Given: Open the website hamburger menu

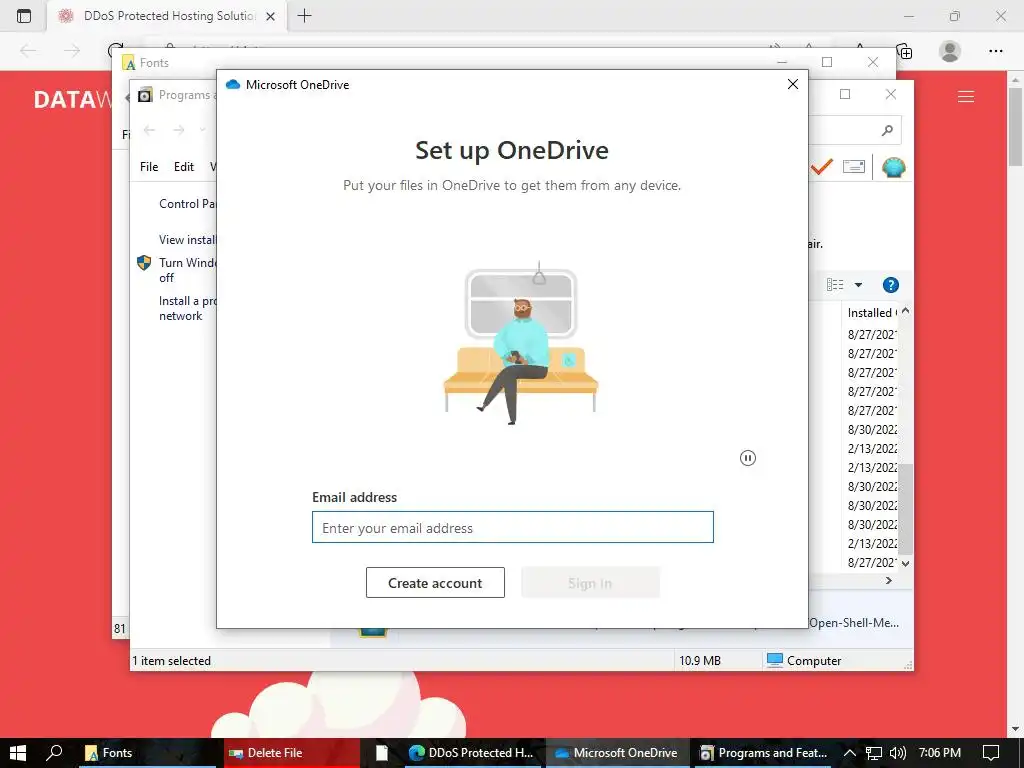Looking at the screenshot, I should (x=966, y=97).
